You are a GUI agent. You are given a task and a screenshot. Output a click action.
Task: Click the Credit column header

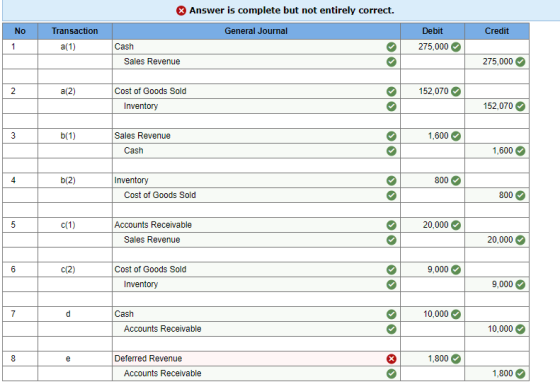tap(497, 31)
